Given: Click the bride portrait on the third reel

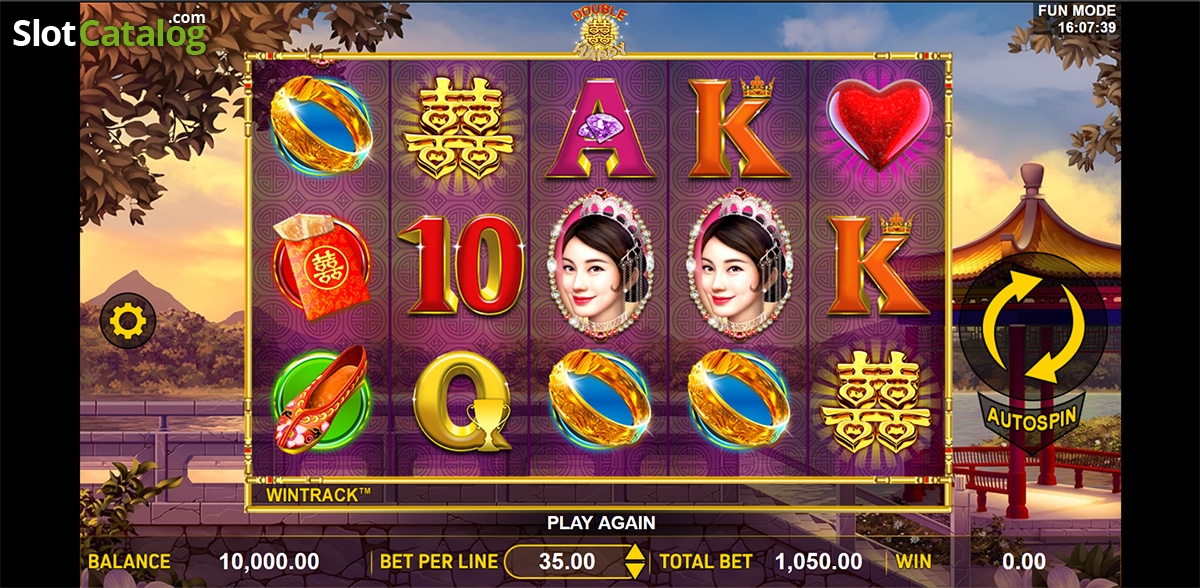Looking at the screenshot, I should click(599, 265).
